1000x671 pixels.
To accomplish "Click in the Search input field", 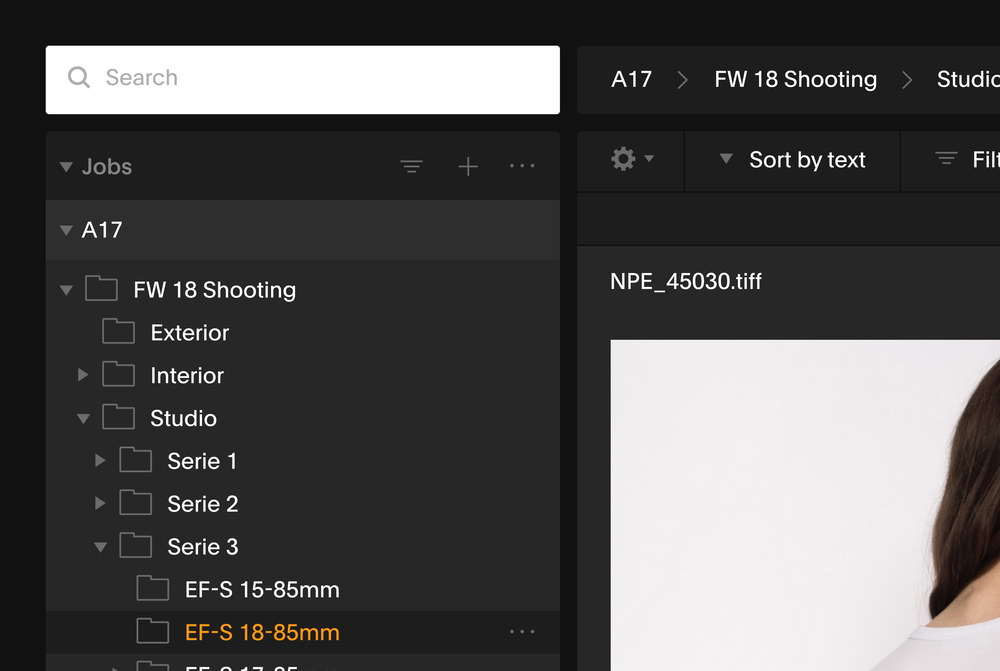I will [x=320, y=78].
